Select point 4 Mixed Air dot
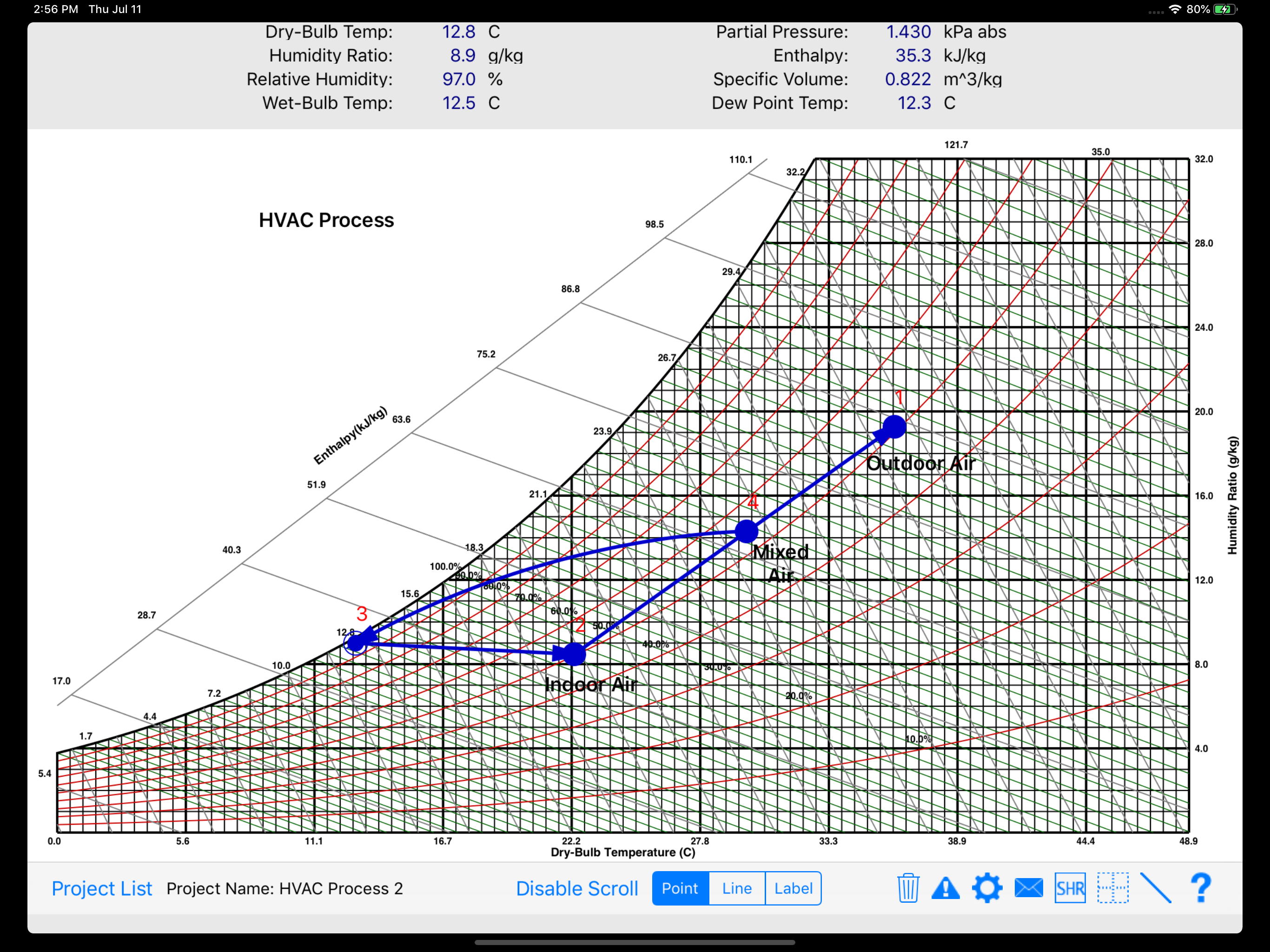This screenshot has height=952, width=1270. click(x=747, y=531)
